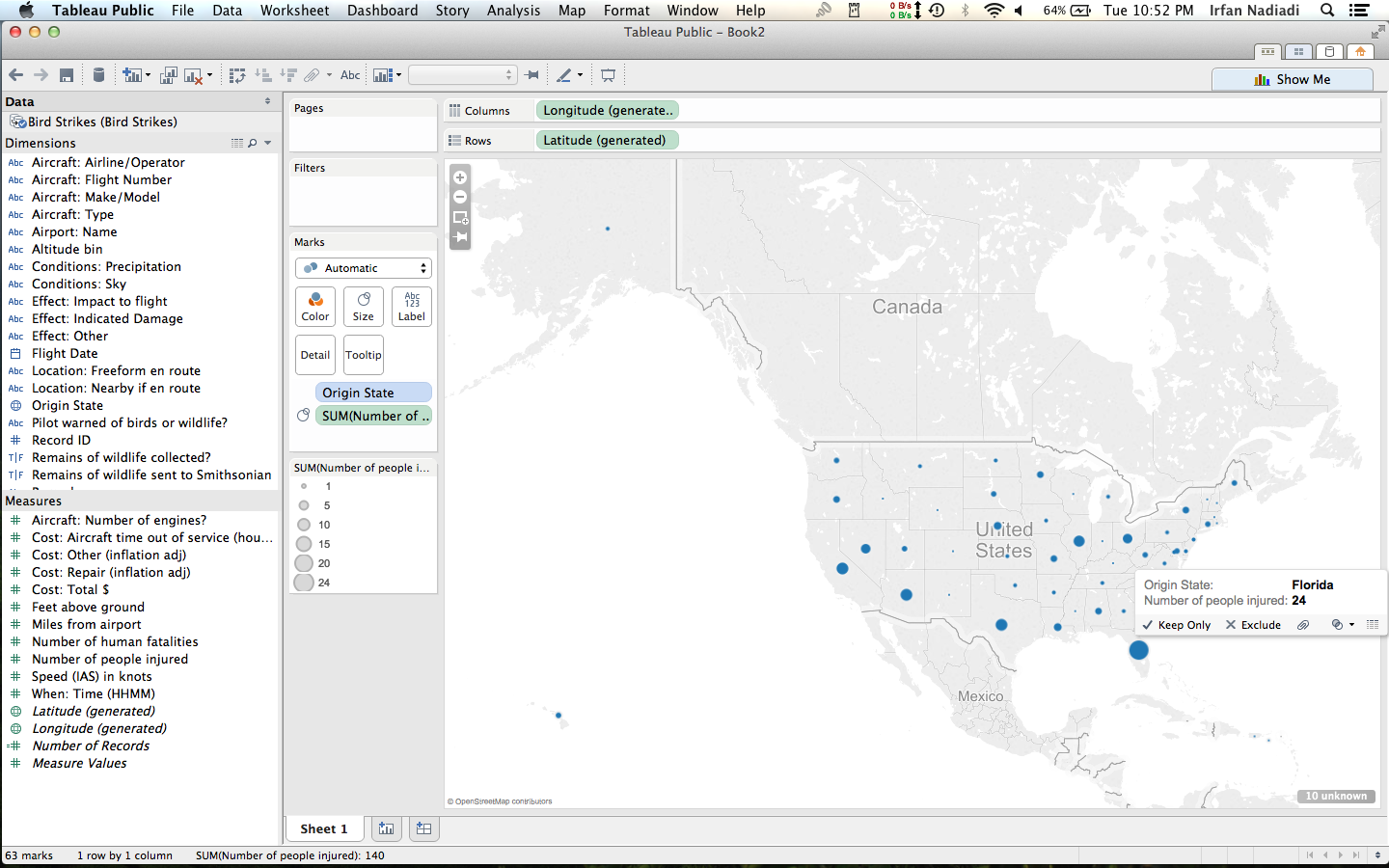Open the Data pane menu arrow
Screen dimensions: 1389x868
pos(268,101)
